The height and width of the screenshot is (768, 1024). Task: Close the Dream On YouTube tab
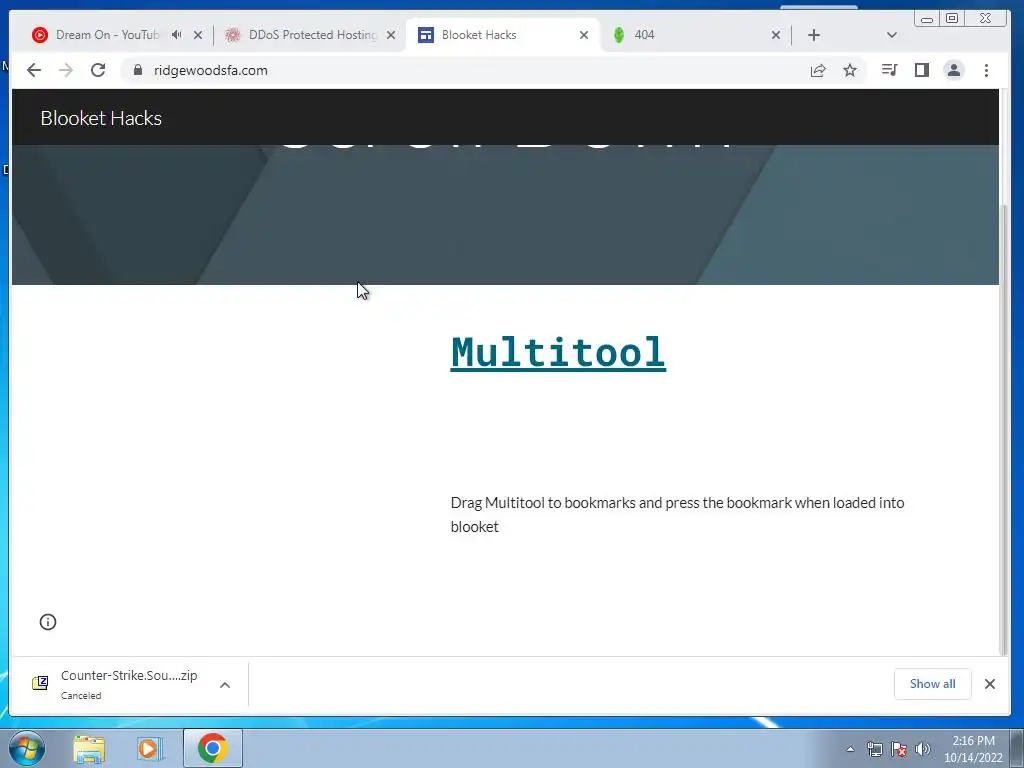click(198, 35)
